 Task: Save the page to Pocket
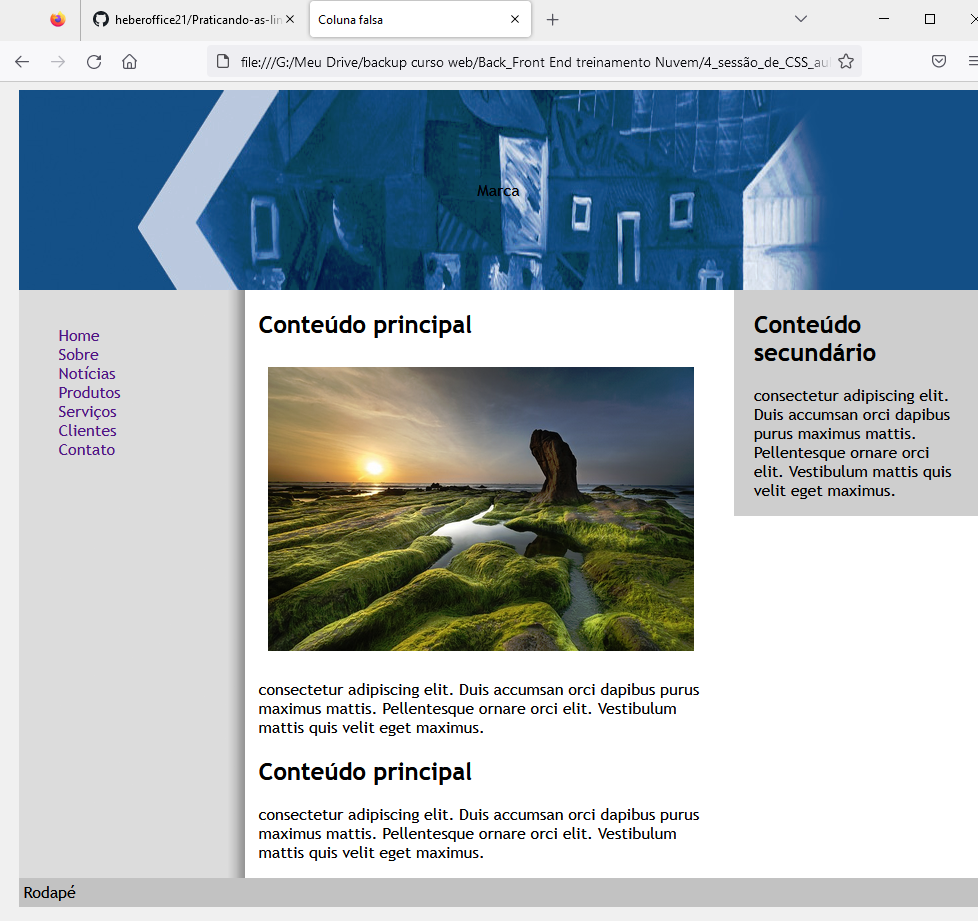[x=939, y=61]
